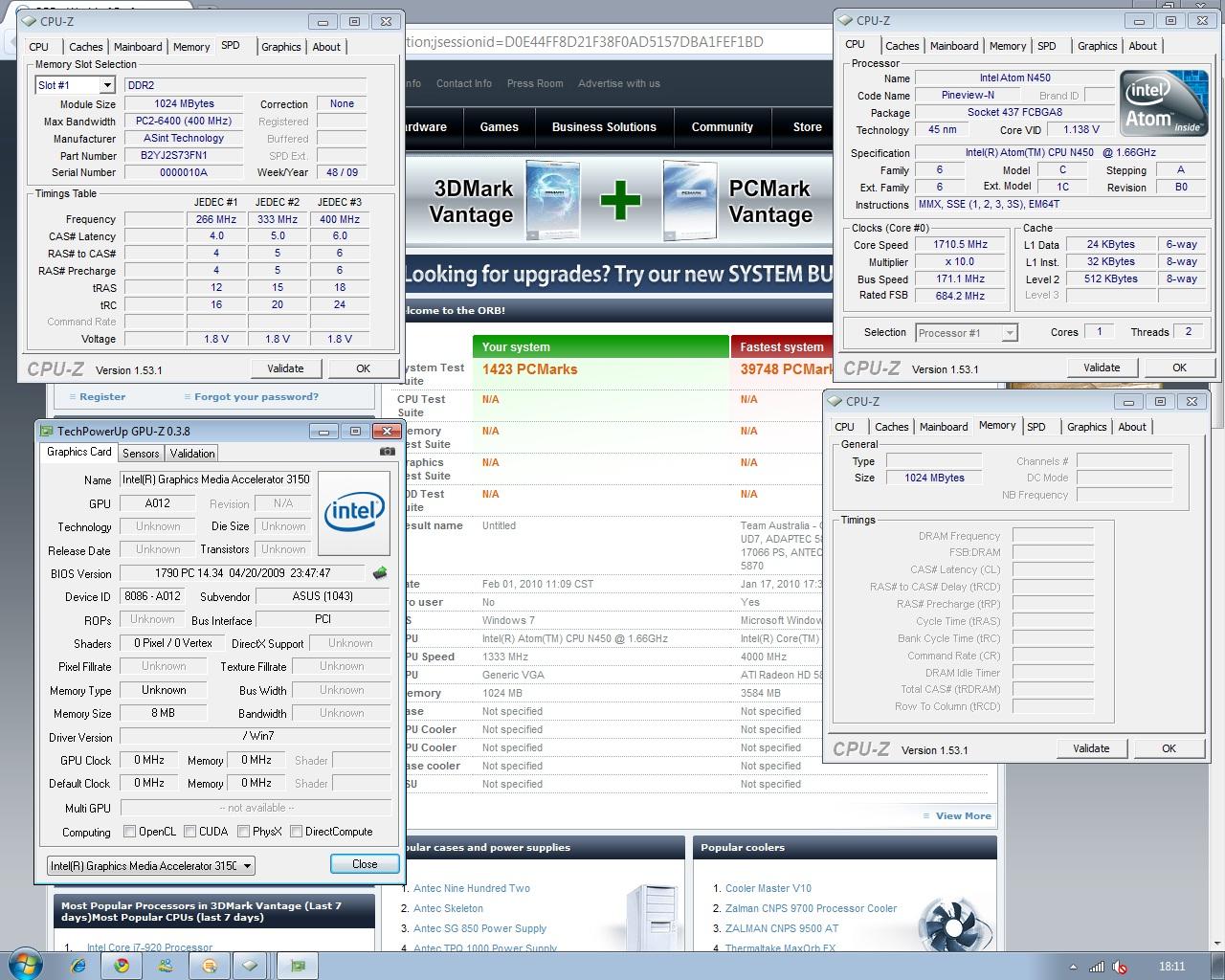Open SPD tab in CPU-Z processor window

coord(1047,46)
